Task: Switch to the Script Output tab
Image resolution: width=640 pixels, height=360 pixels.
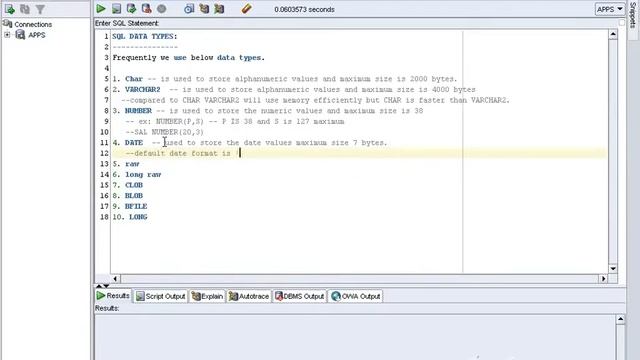Action: (x=160, y=296)
